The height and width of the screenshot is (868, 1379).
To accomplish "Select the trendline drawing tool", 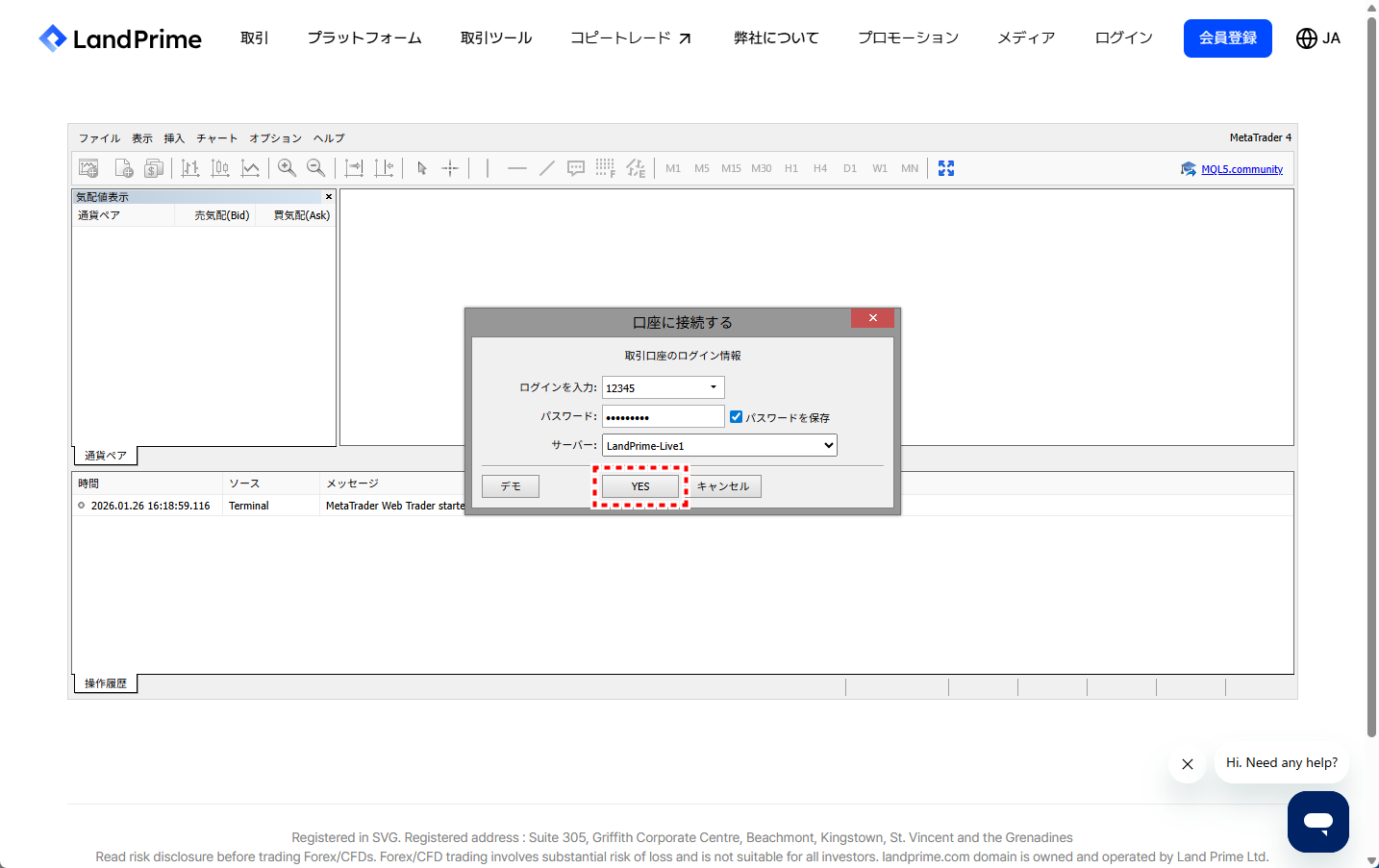I will tap(547, 168).
